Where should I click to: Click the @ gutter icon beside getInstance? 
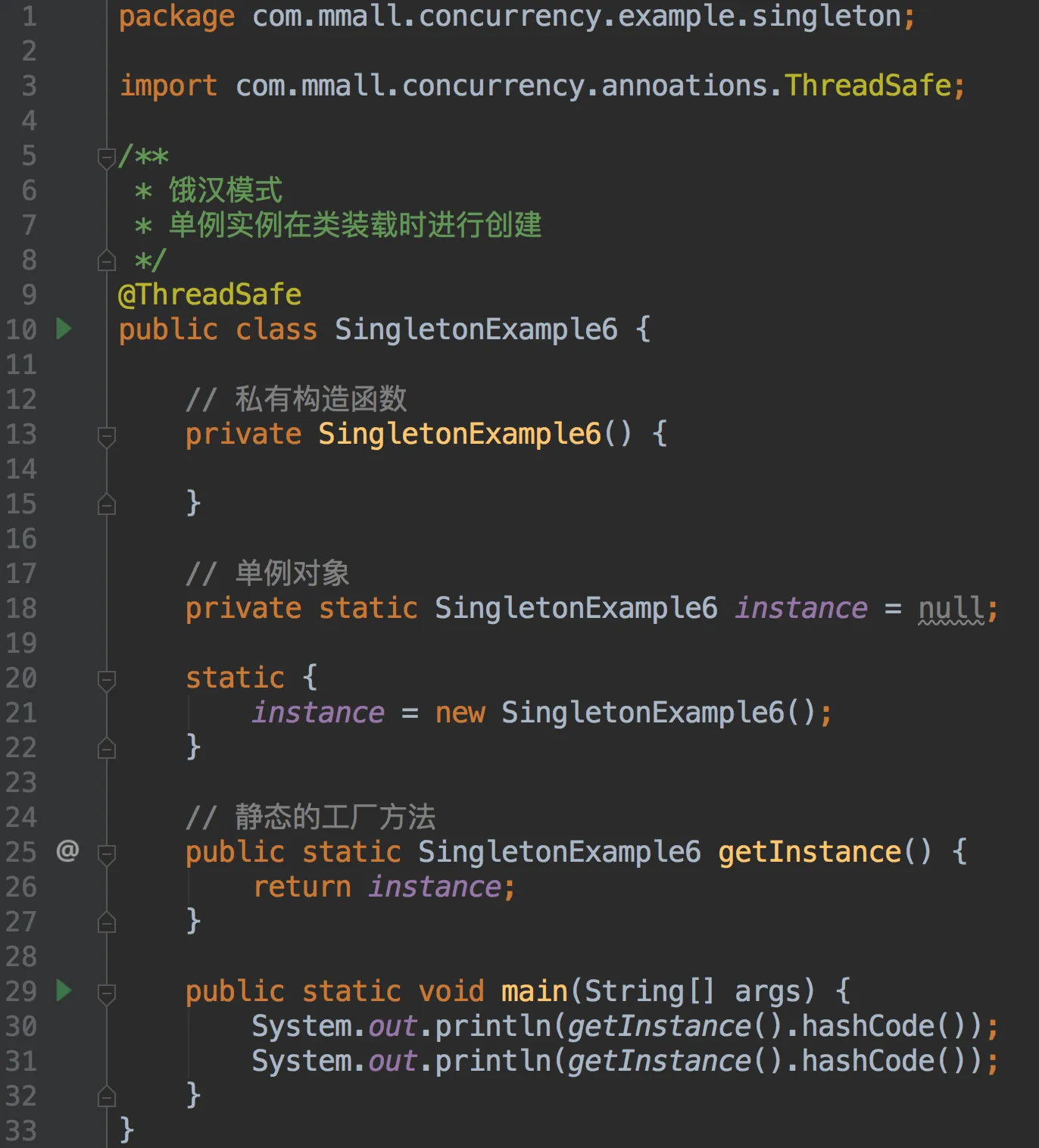(x=67, y=850)
